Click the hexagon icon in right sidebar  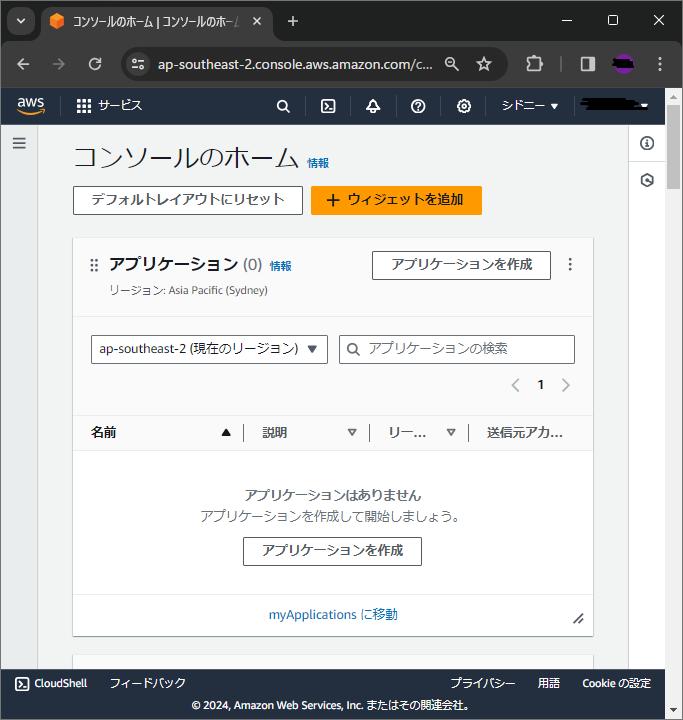647,180
